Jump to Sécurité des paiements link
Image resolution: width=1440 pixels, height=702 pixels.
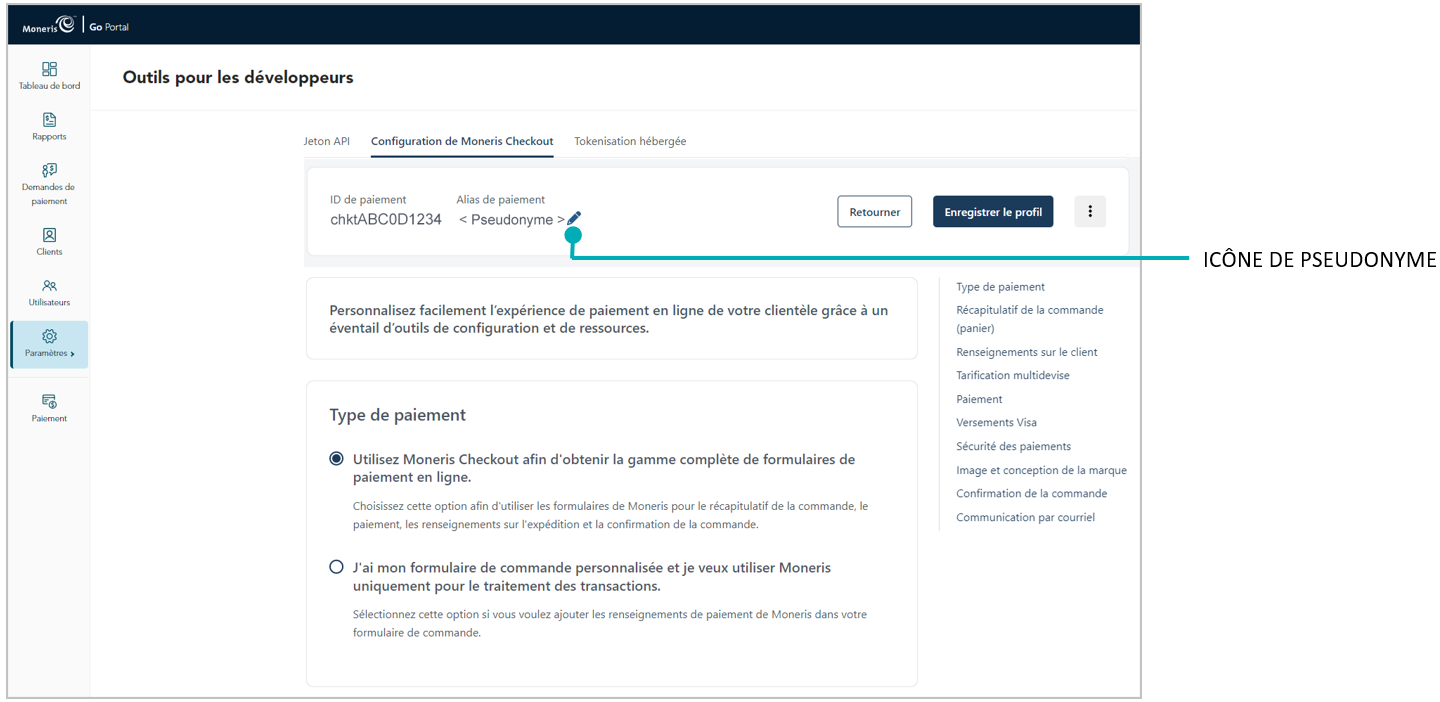coord(1013,446)
